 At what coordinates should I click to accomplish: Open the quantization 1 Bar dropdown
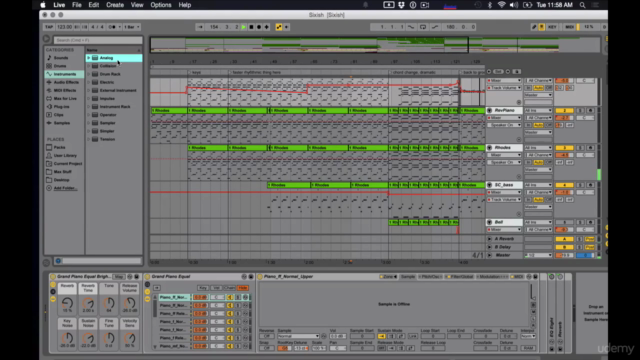(x=131, y=27)
